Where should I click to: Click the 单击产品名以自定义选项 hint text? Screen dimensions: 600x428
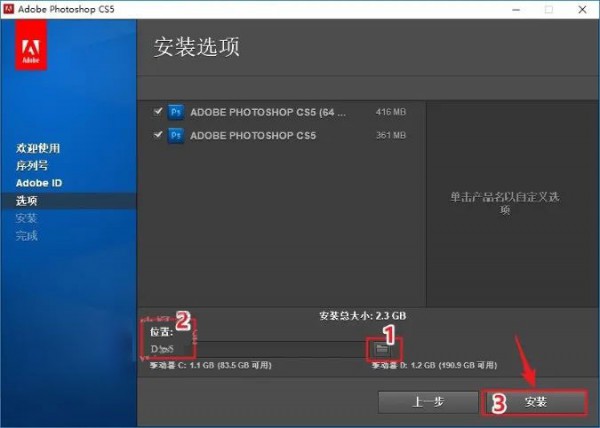tap(505, 203)
